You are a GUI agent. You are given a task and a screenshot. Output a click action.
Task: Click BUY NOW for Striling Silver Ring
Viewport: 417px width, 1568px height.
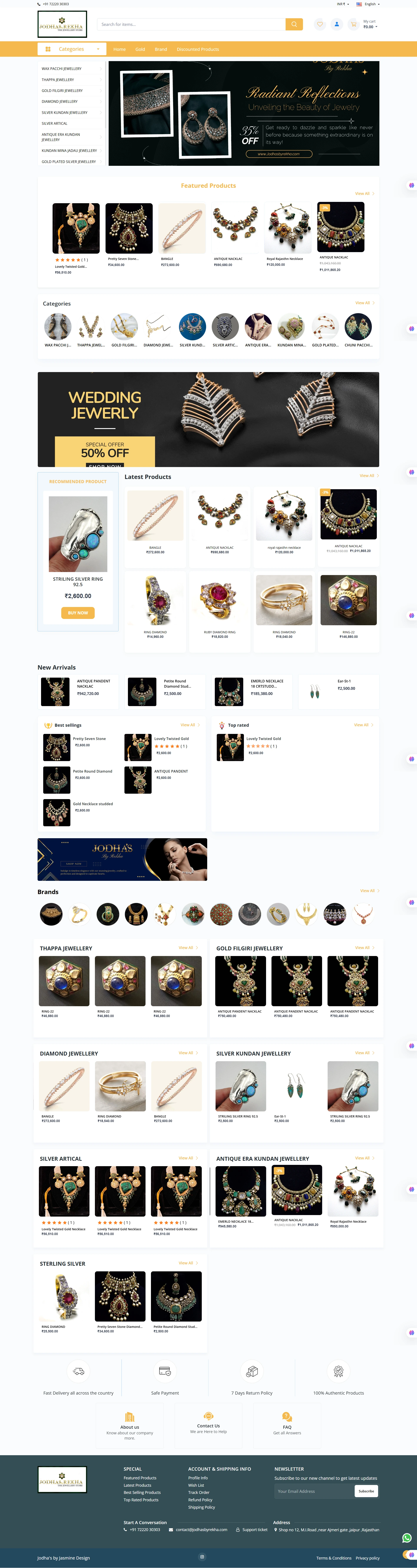pos(78,613)
